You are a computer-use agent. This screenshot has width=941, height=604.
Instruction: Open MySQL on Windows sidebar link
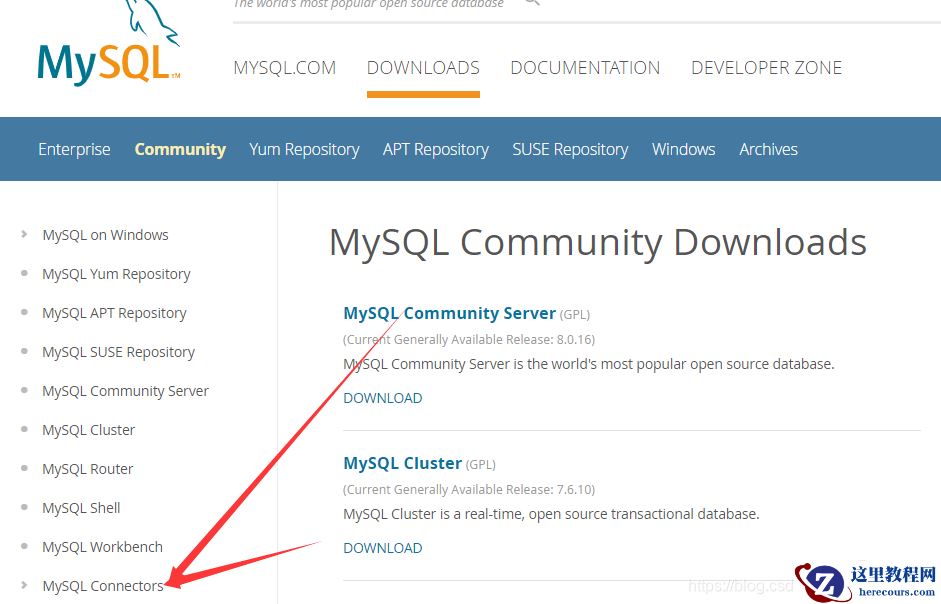click(x=105, y=235)
